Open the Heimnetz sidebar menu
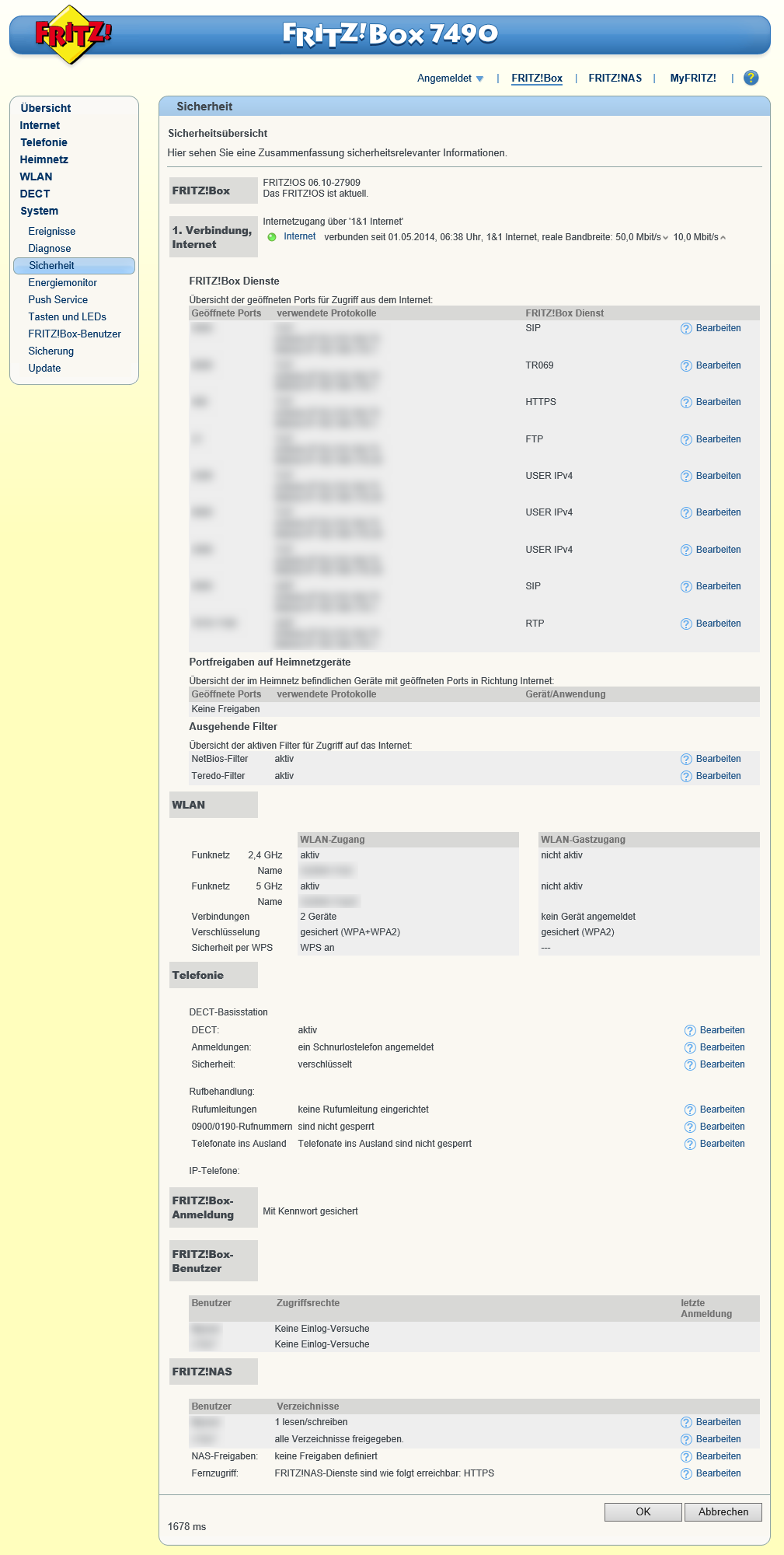 click(44, 159)
